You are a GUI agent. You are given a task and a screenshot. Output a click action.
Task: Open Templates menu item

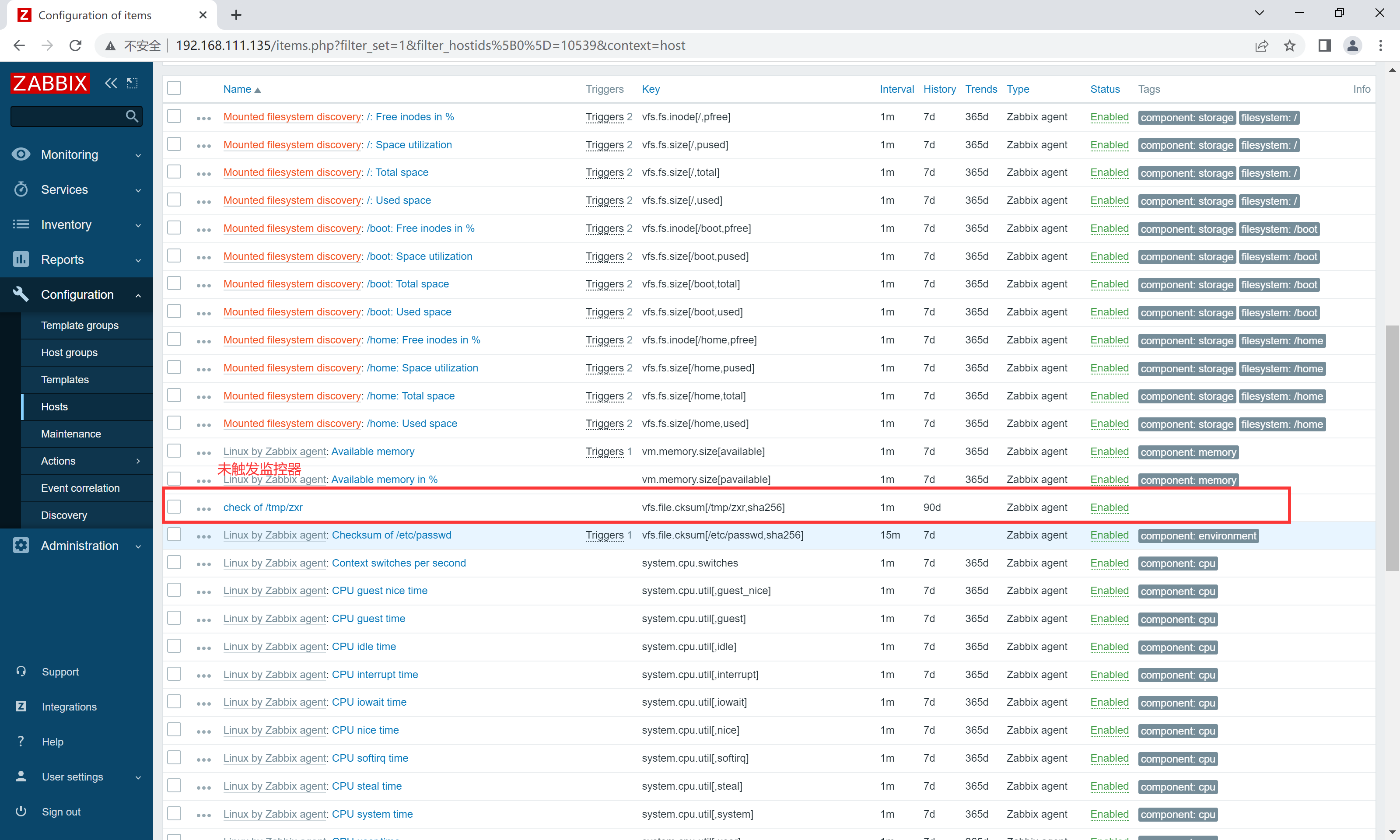[64, 380]
